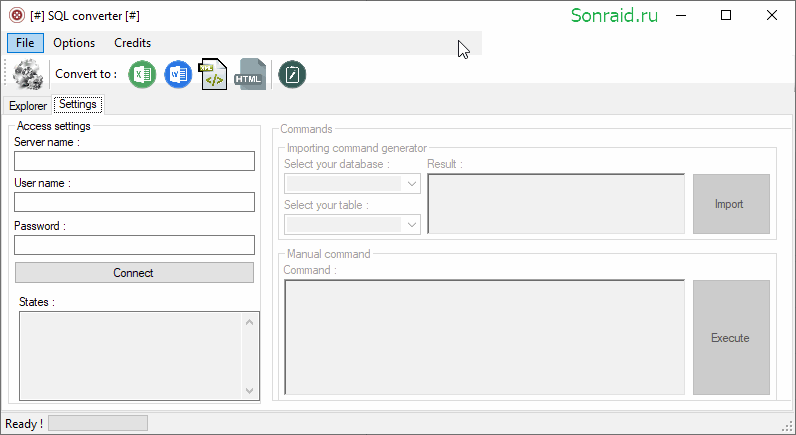Click the Connect button
Viewport: 796px width, 435px height.
click(134, 273)
